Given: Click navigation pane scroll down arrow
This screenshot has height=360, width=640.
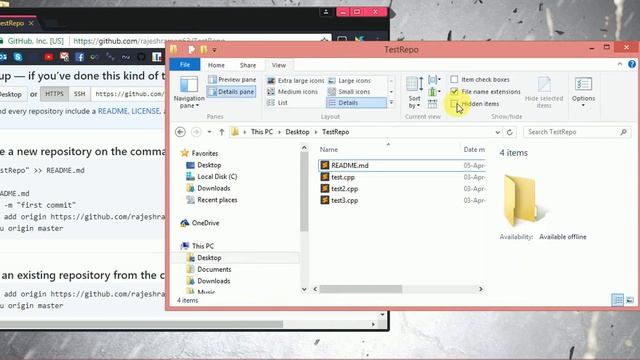Looking at the screenshot, I should (304, 289).
